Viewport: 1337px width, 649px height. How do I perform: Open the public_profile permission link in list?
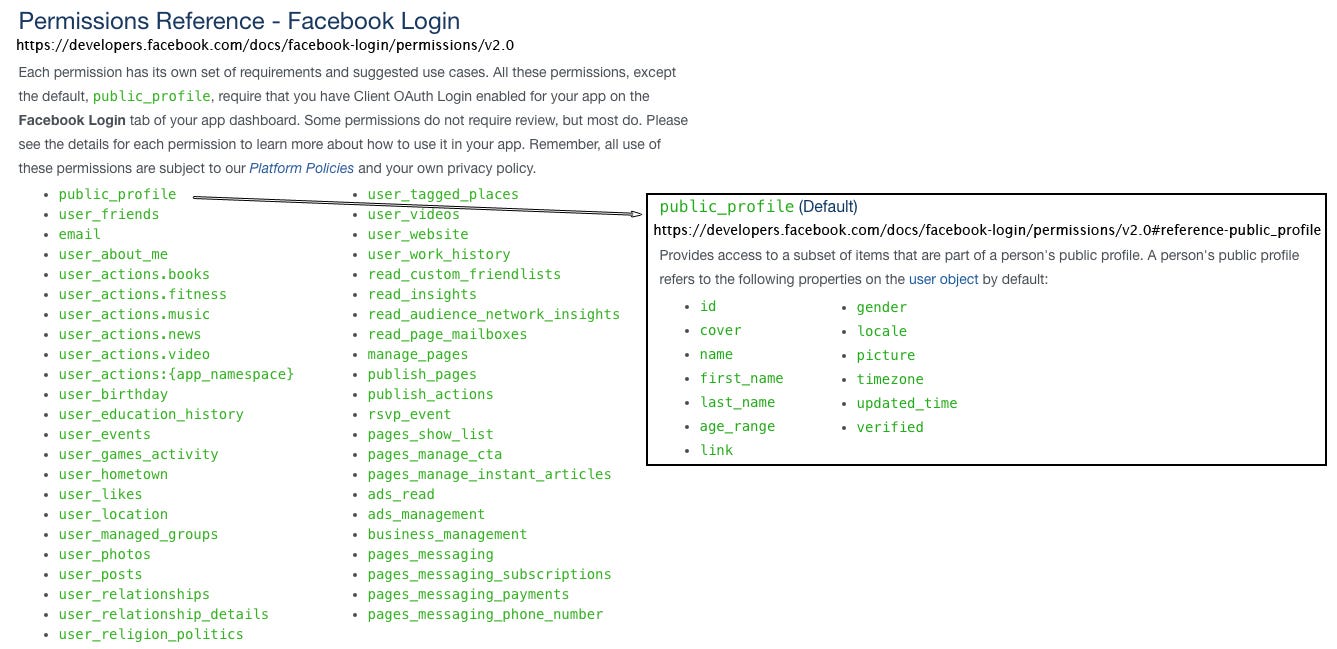(x=117, y=194)
